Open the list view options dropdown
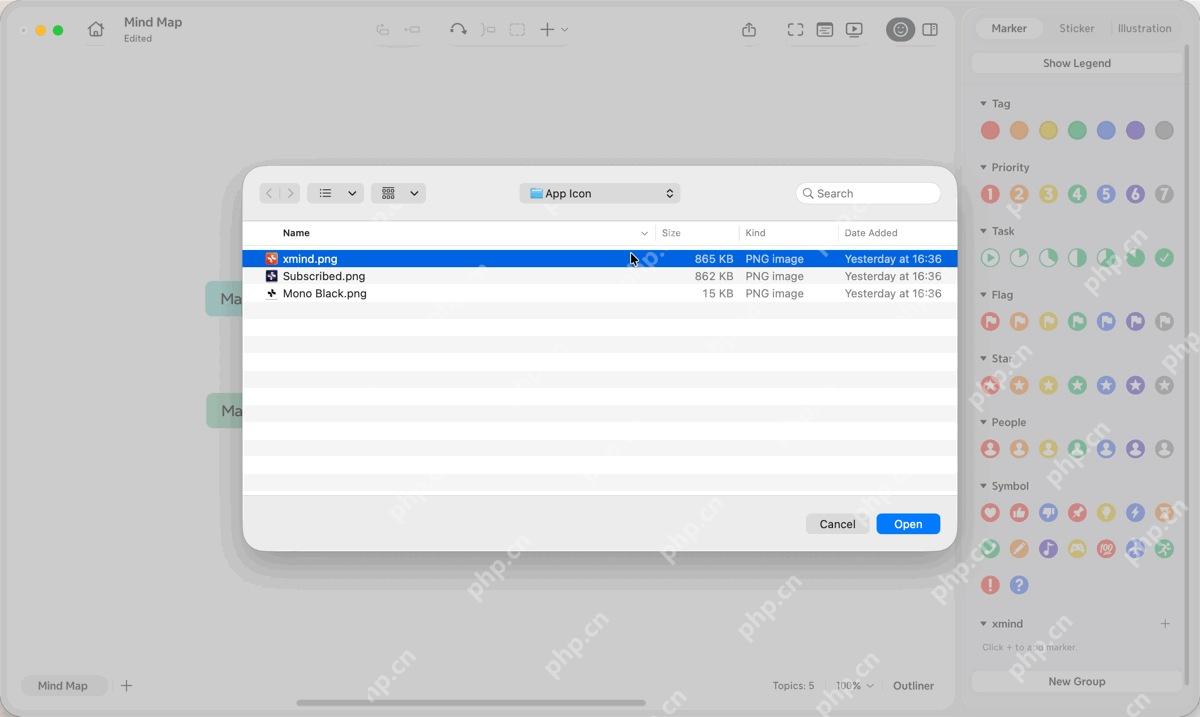This screenshot has width=1200, height=717. tap(335, 193)
